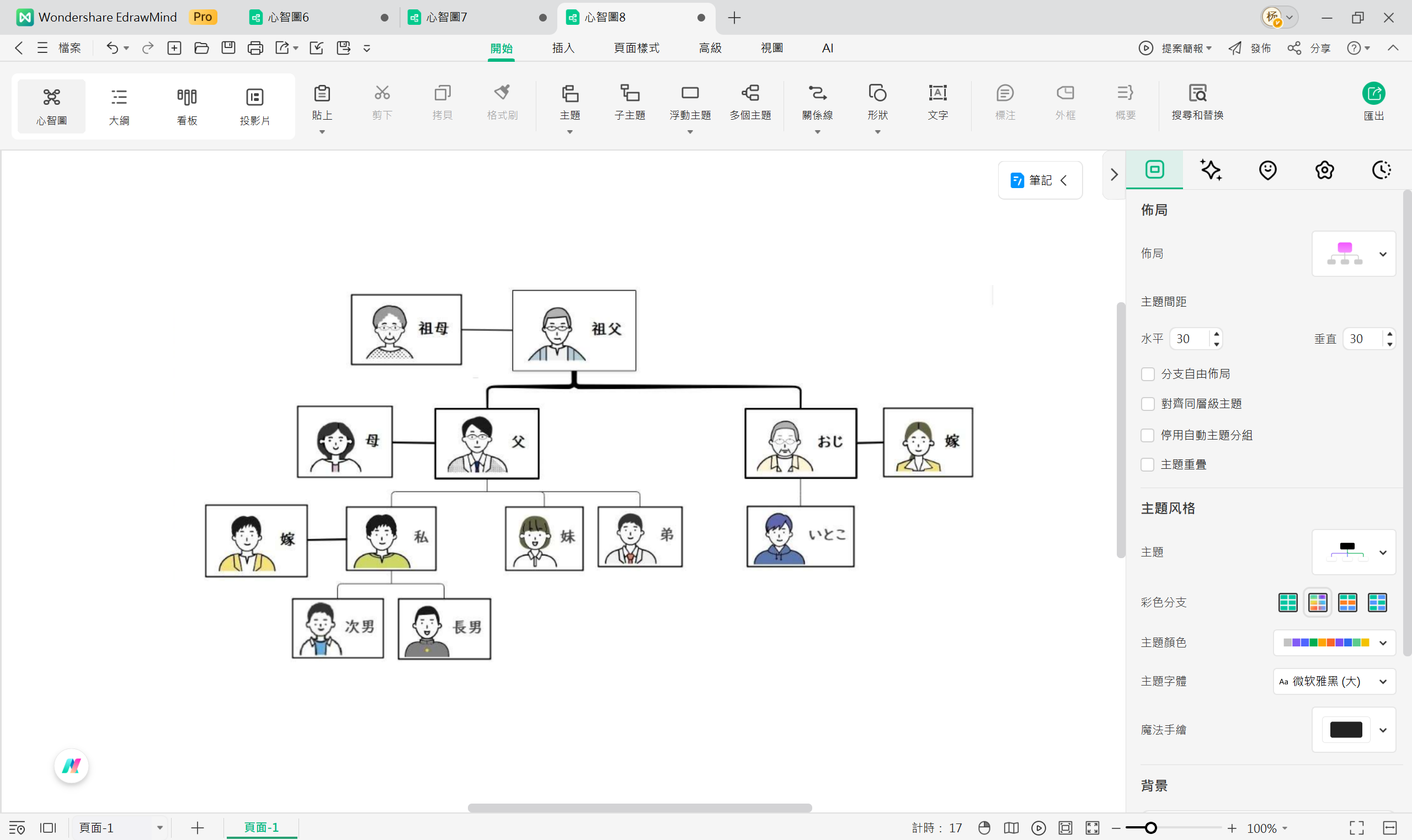The height and width of the screenshot is (840, 1412).
Task: Switch to Kanban (看板) view mode
Action: tap(187, 106)
